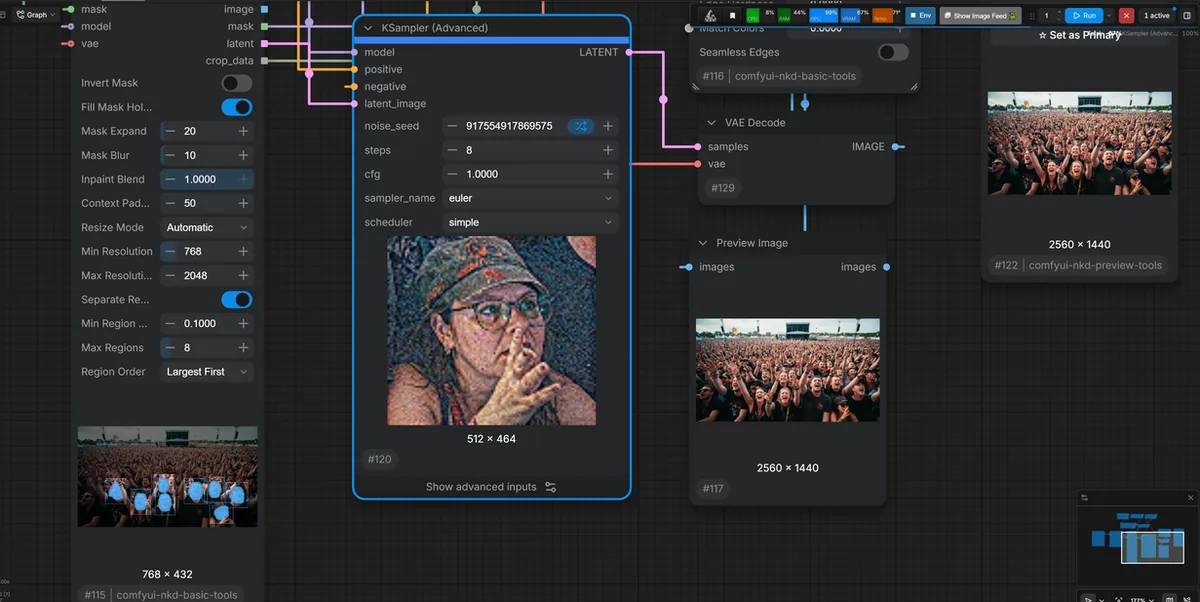Decrease steps value with the minus icon
This screenshot has width=1200, height=602.
point(453,150)
